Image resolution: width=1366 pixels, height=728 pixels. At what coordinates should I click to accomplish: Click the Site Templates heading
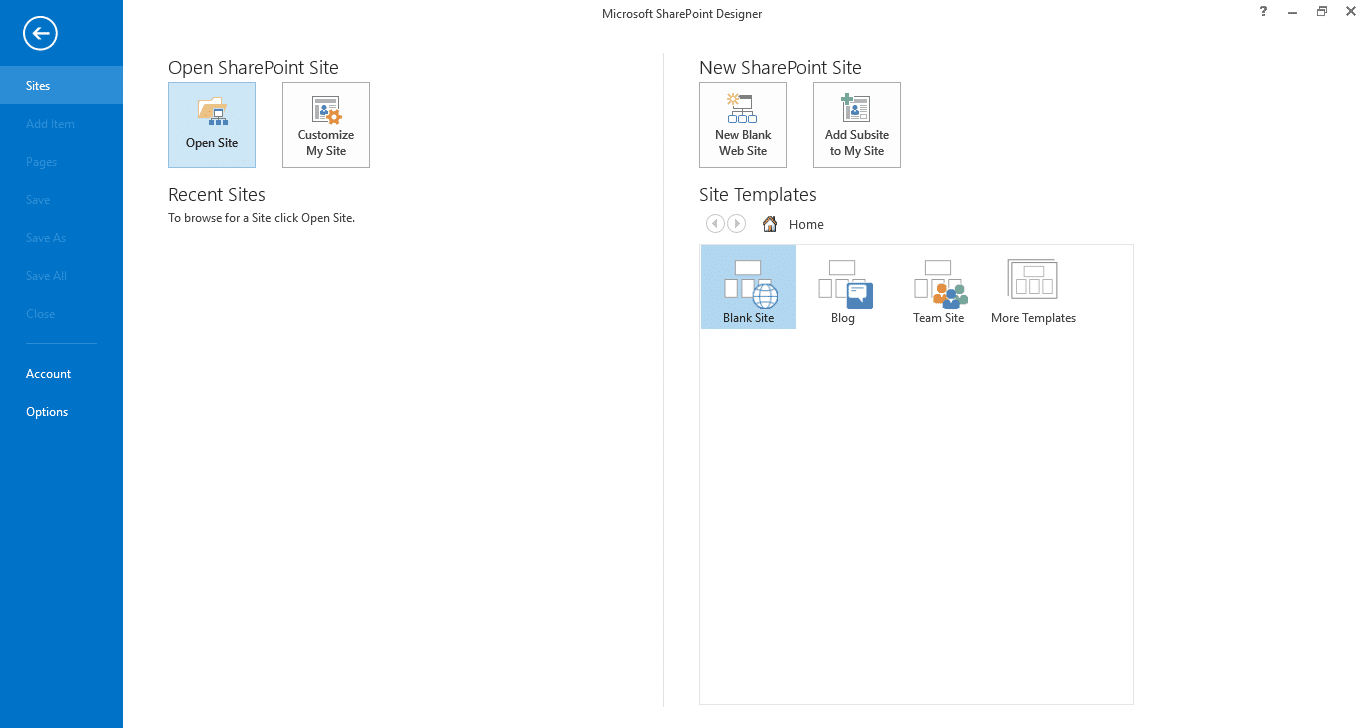click(758, 195)
